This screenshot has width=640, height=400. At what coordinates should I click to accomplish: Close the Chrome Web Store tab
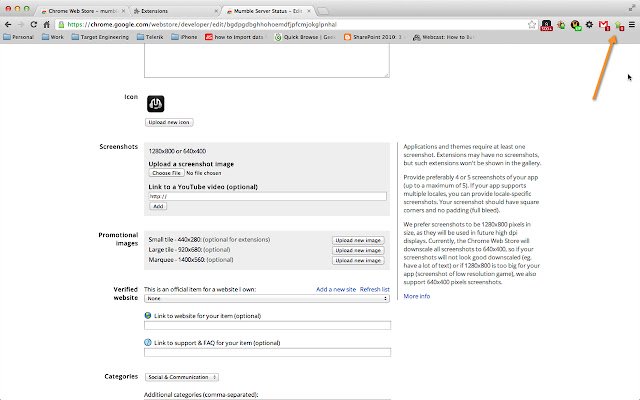click(123, 11)
